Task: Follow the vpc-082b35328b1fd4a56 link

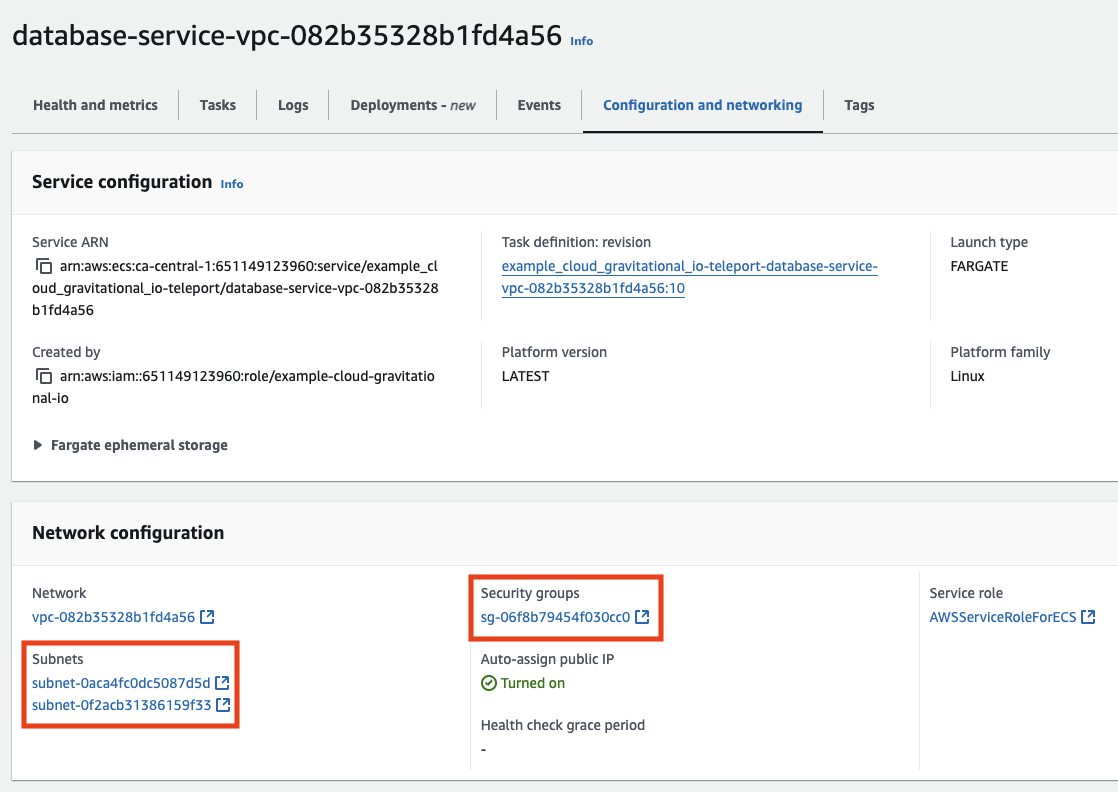Action: 113,617
